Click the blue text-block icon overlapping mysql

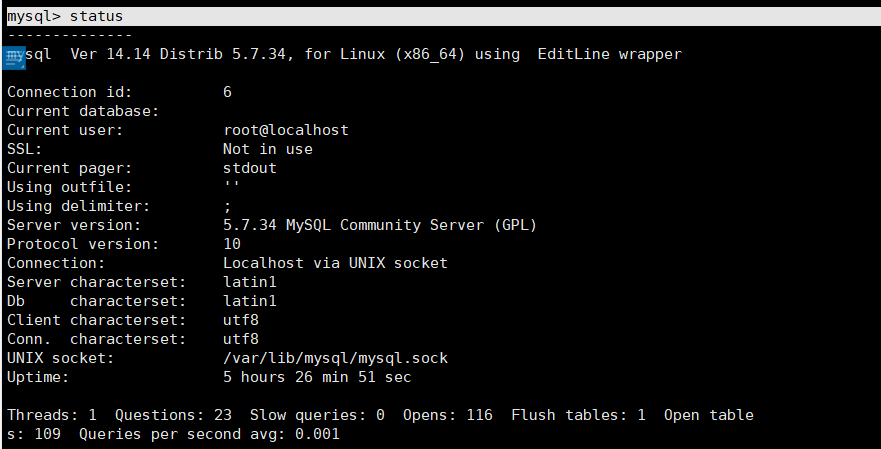13,58
